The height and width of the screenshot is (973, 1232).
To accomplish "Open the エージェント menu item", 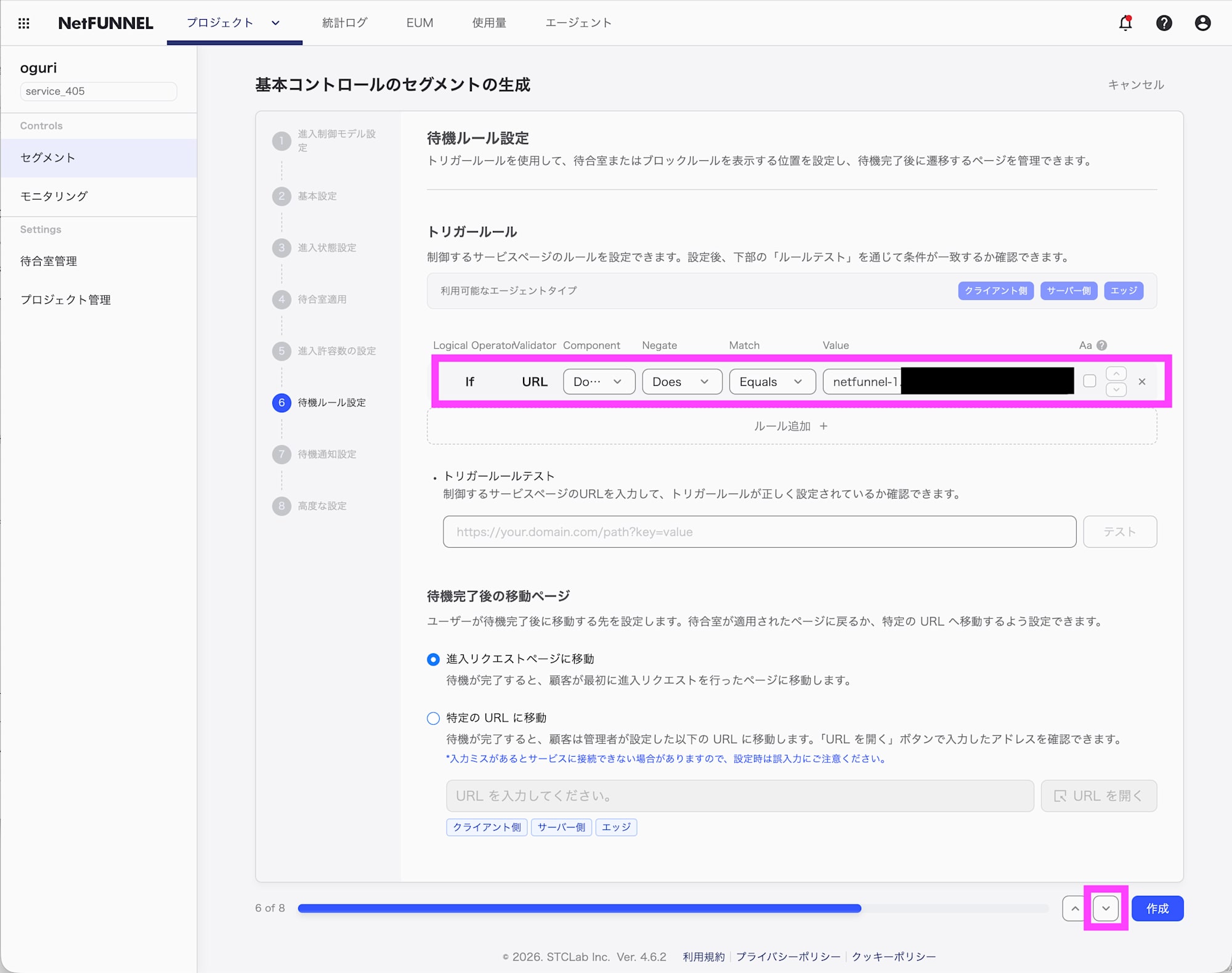I will 578,23.
